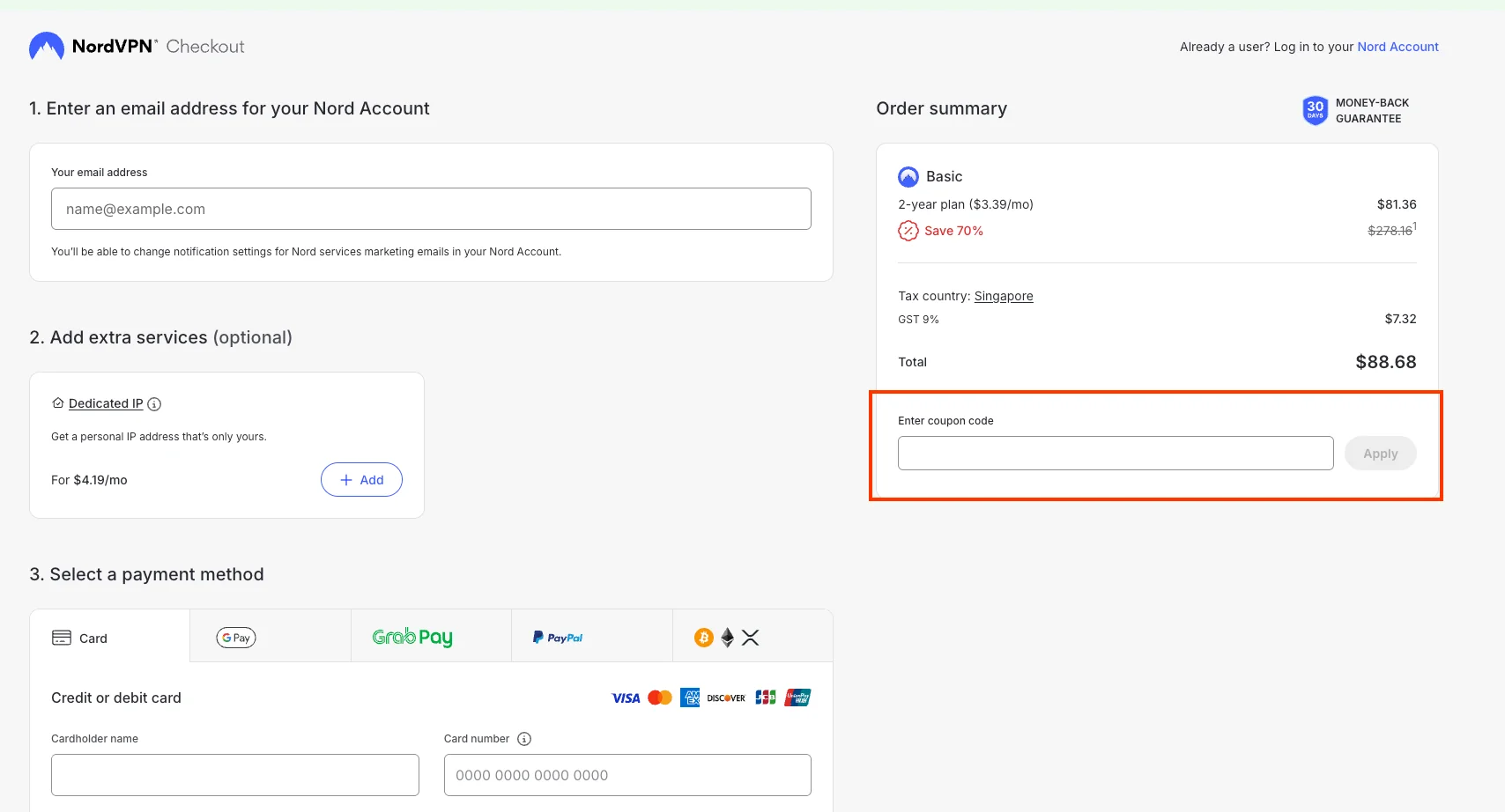Click the '2-year plan ($3.39/mo)' text
The image size is (1505, 812).
(x=966, y=204)
